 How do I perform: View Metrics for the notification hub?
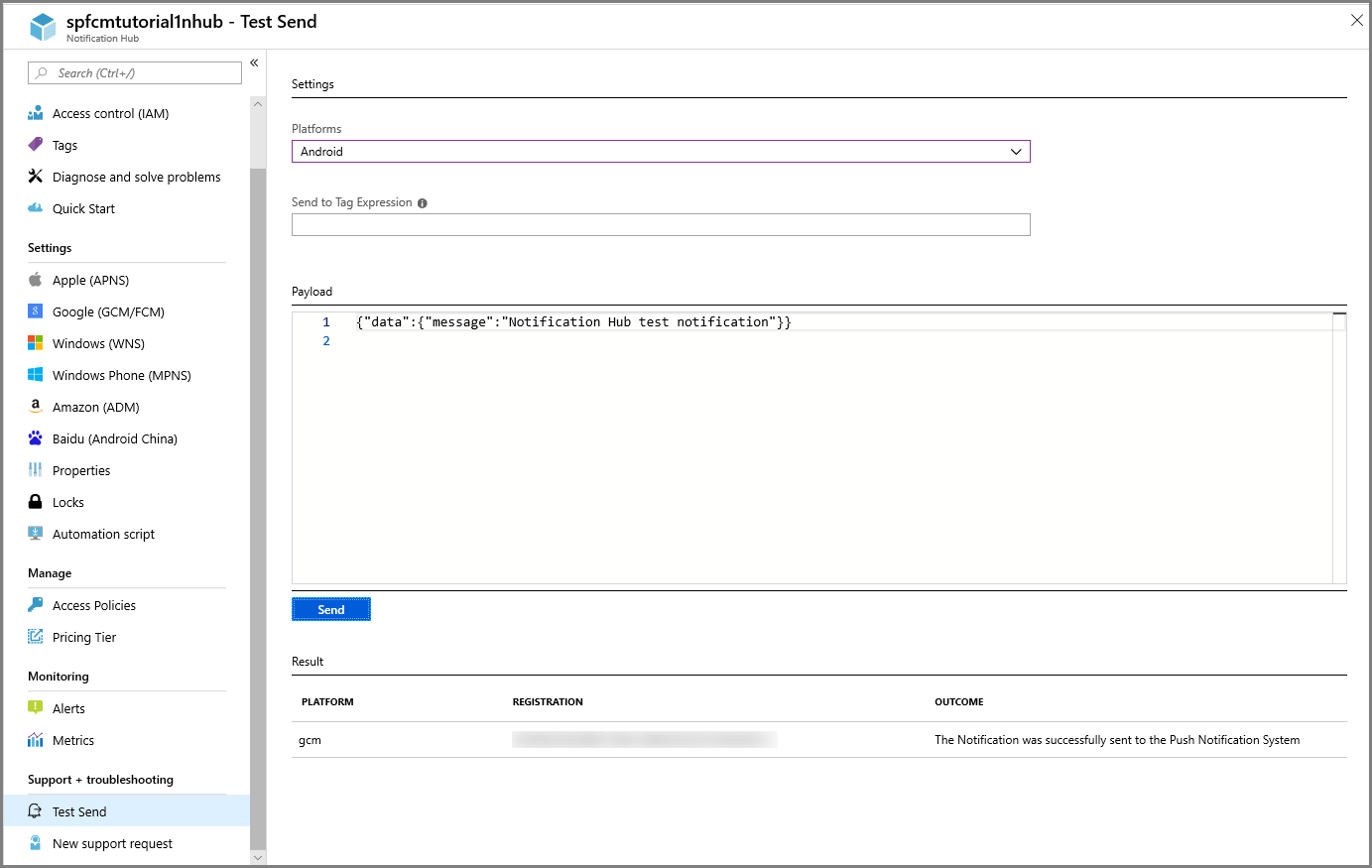pos(73,740)
